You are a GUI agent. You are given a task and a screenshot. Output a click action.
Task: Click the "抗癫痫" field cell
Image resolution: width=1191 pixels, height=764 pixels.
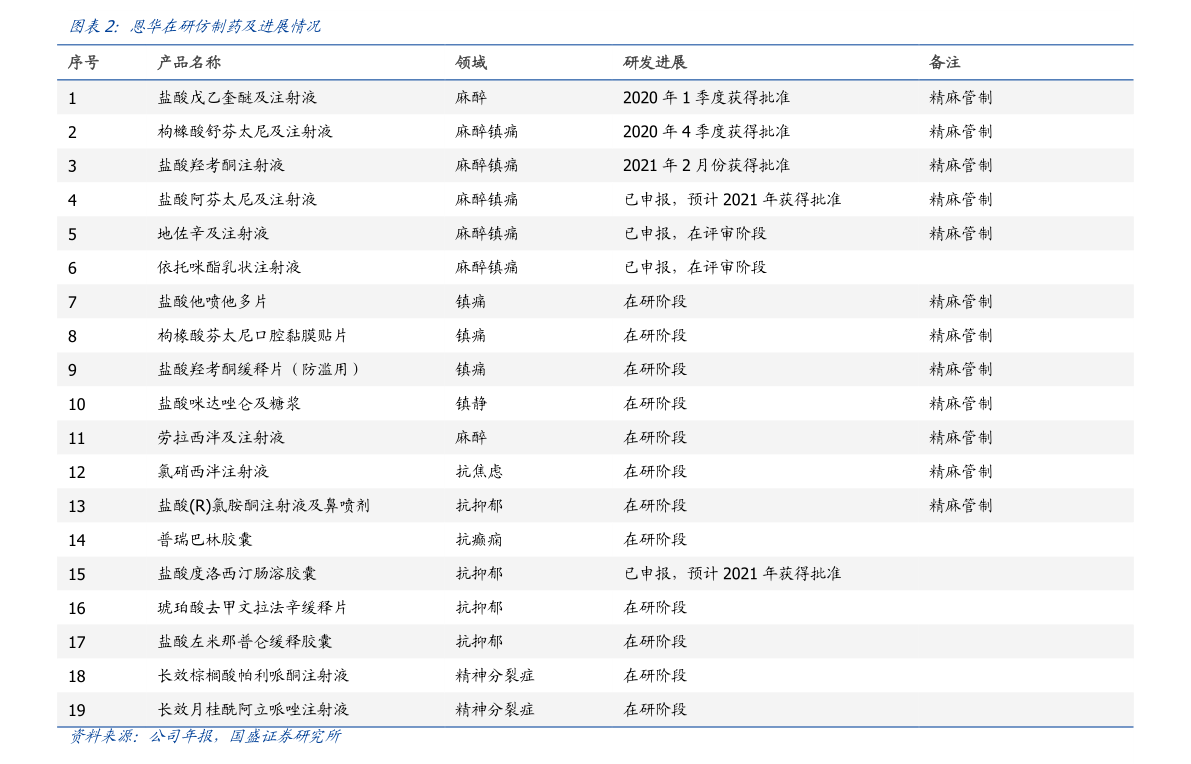pos(479,540)
